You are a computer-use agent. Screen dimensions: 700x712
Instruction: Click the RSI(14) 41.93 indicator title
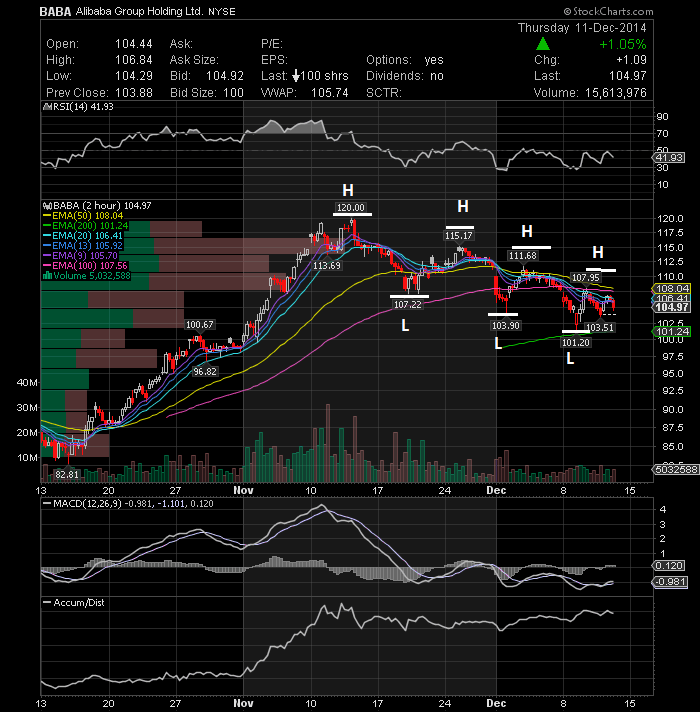coord(83,107)
